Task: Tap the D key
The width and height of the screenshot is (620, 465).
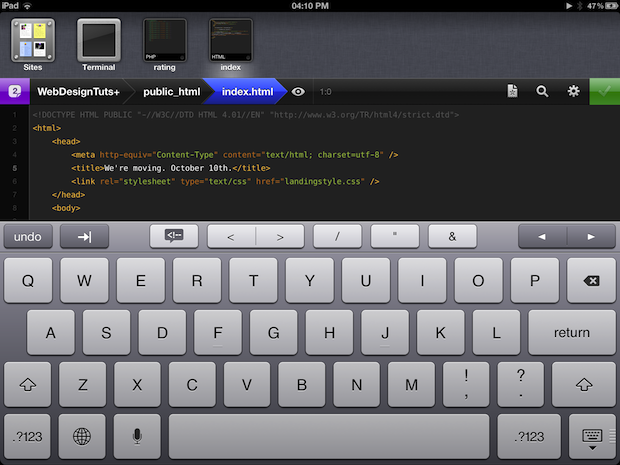Action: pyautogui.click(x=162, y=333)
